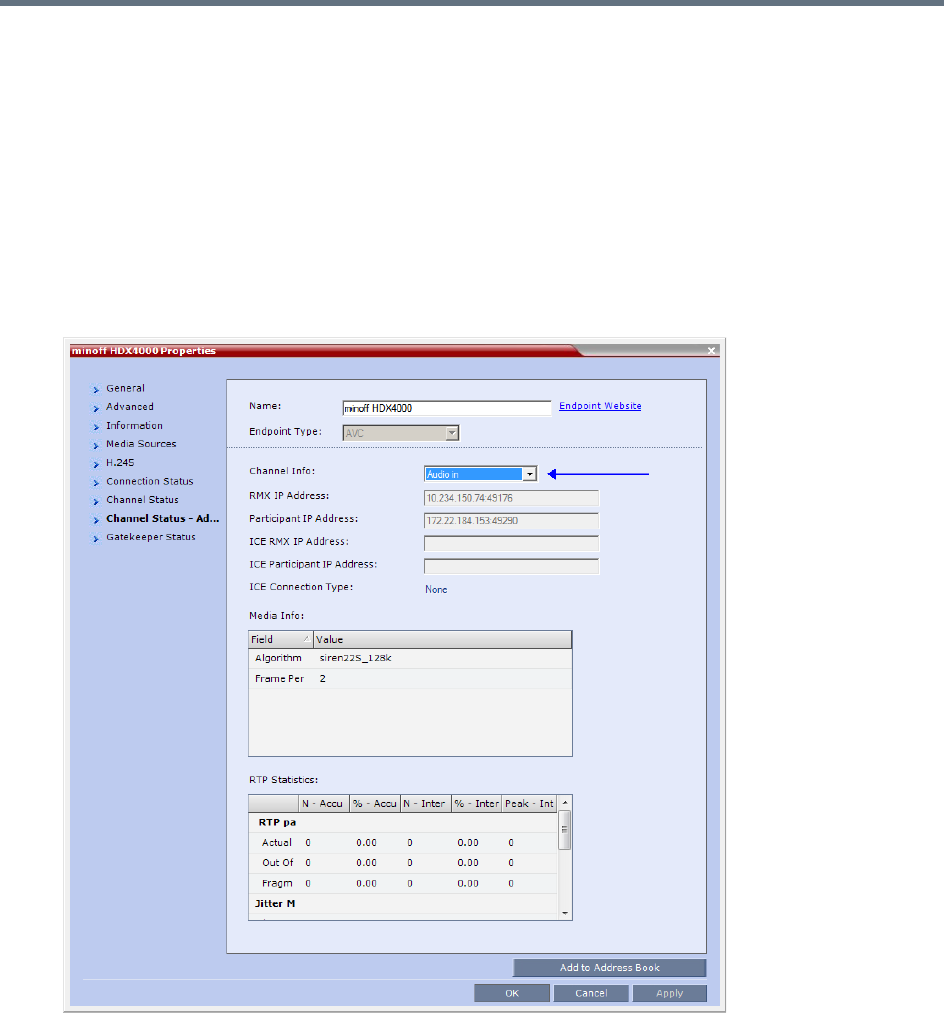Click the RTP Statistics scrollbar thumb

(x=565, y=830)
